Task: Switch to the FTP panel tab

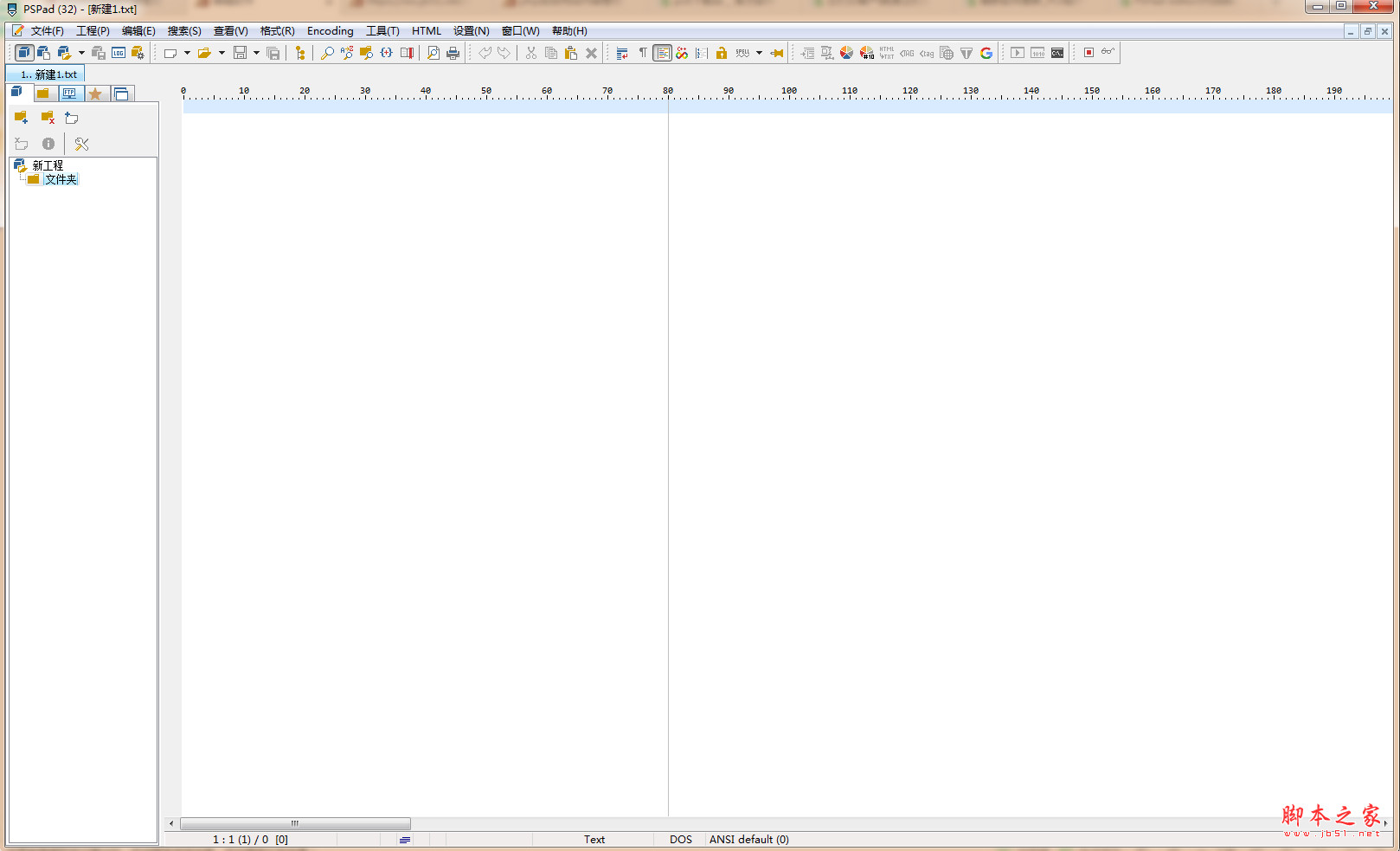Action: click(x=69, y=93)
